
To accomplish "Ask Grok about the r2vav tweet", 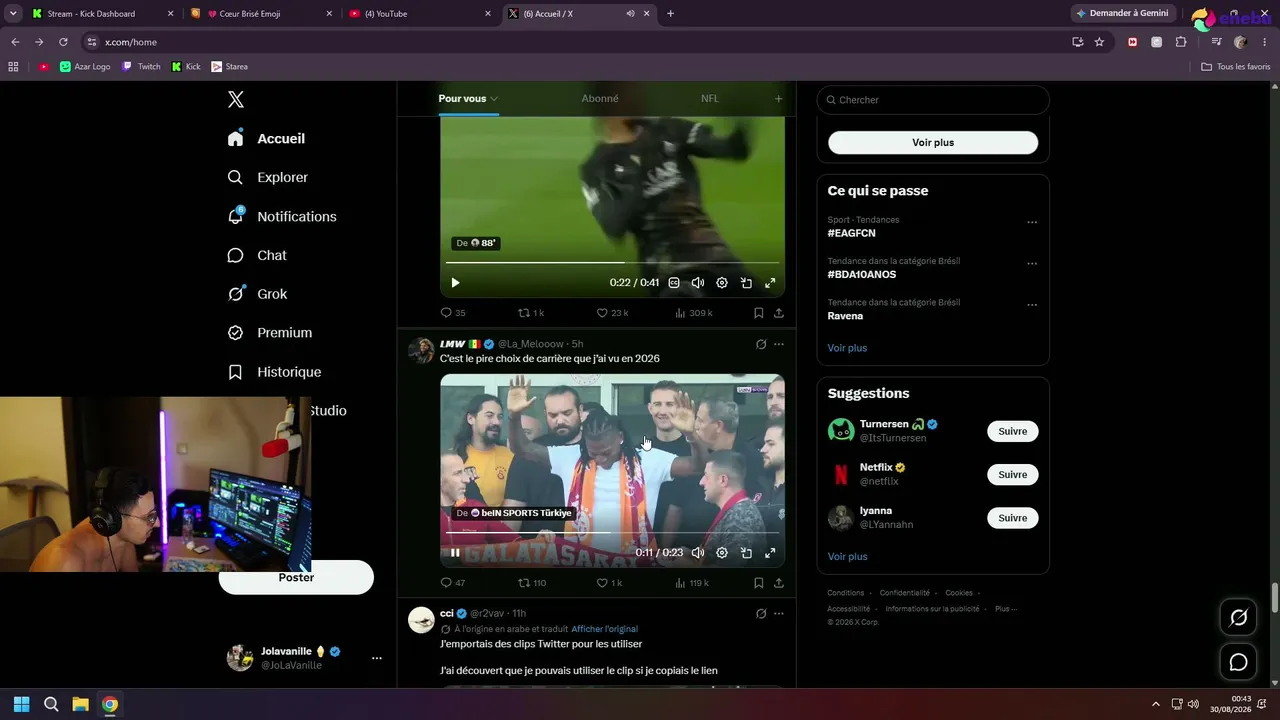I will (x=761, y=613).
